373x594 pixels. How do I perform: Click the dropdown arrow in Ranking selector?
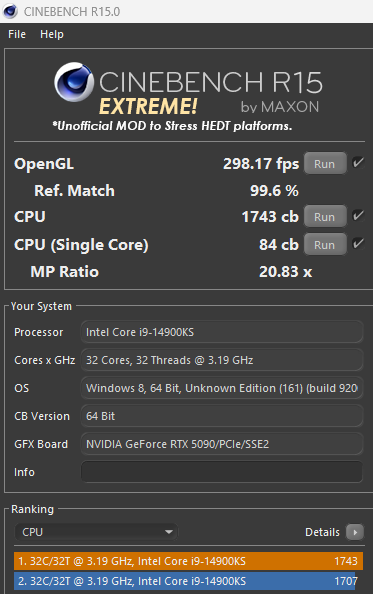coord(169,532)
